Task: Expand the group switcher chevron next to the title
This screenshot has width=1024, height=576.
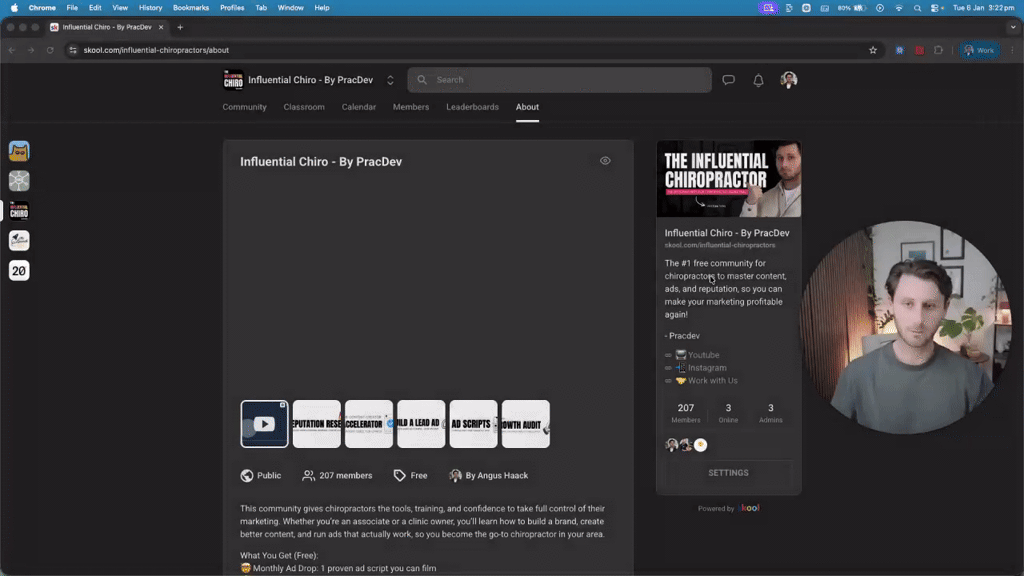Action: click(x=390, y=79)
